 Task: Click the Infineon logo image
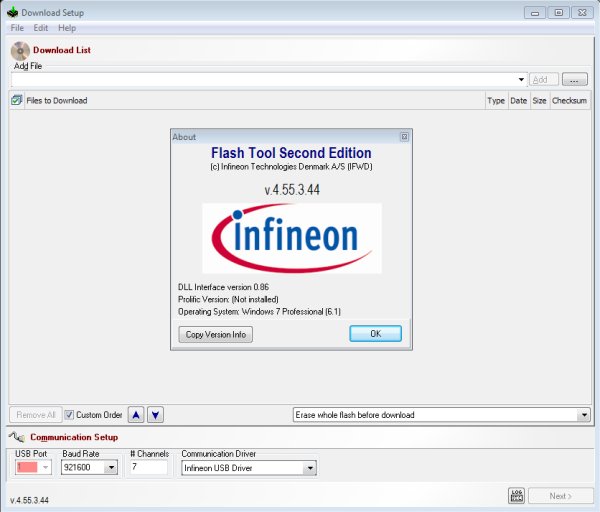(x=292, y=238)
